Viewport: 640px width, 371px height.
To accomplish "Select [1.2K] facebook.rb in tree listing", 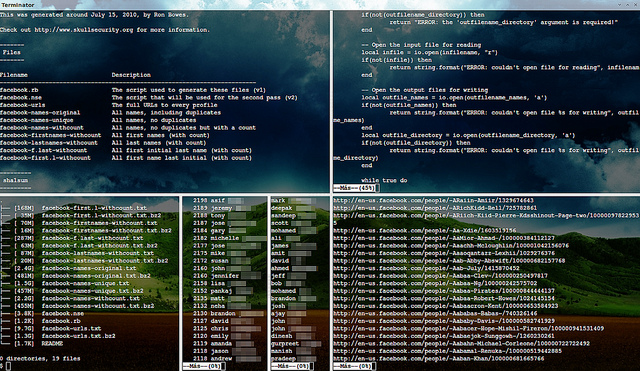I will coord(47,321).
